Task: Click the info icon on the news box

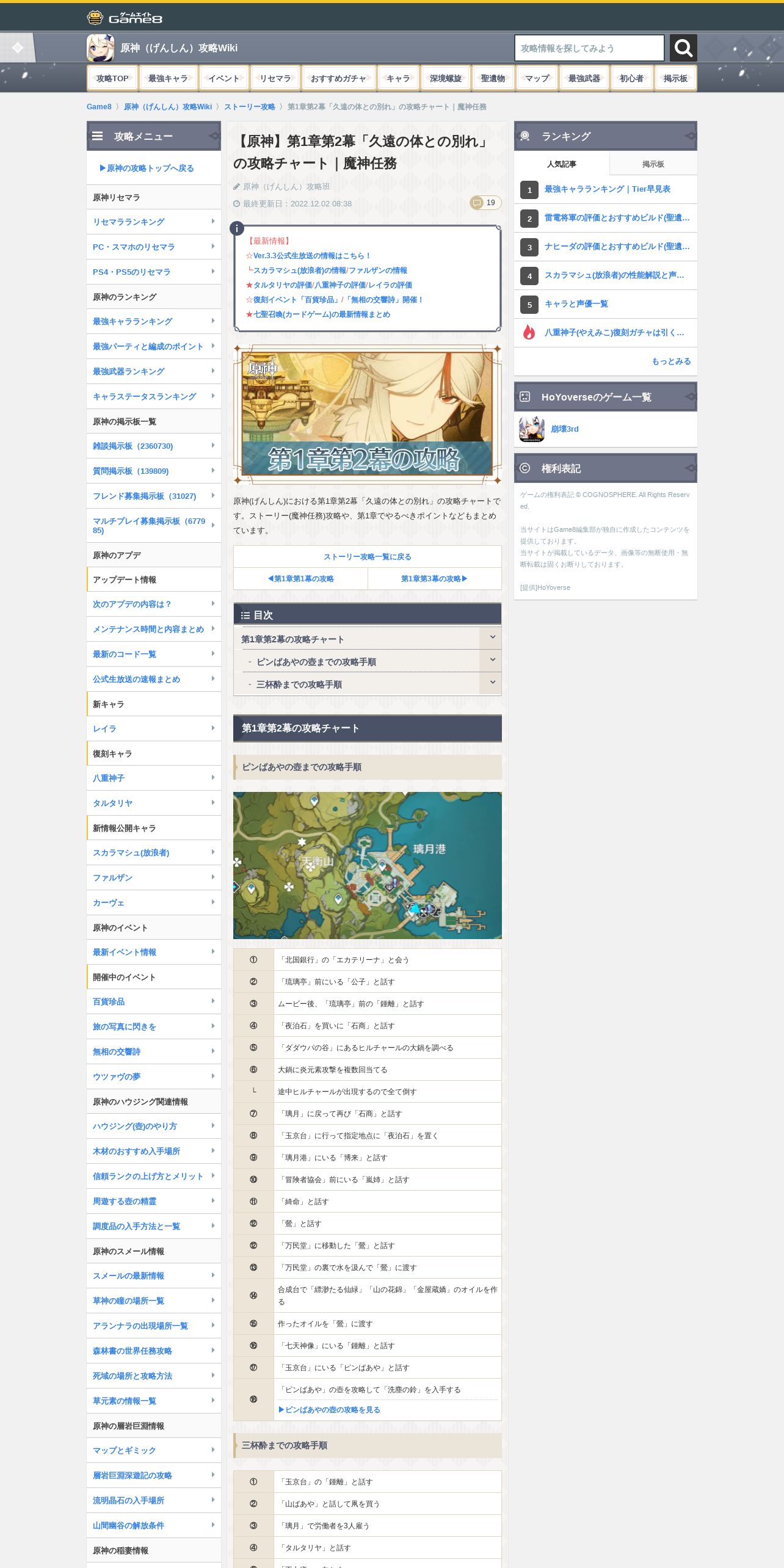Action: [237, 228]
